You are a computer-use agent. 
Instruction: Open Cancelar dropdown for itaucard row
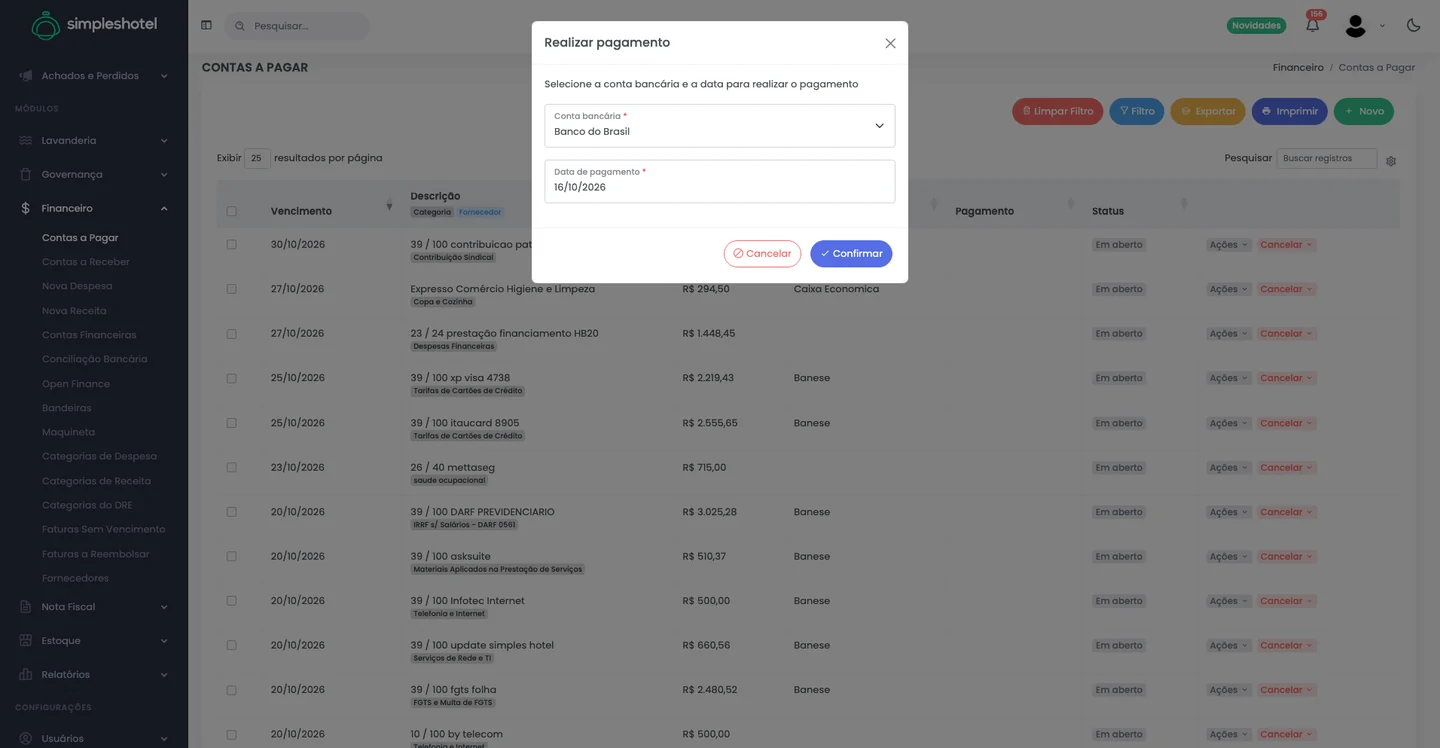click(1286, 423)
